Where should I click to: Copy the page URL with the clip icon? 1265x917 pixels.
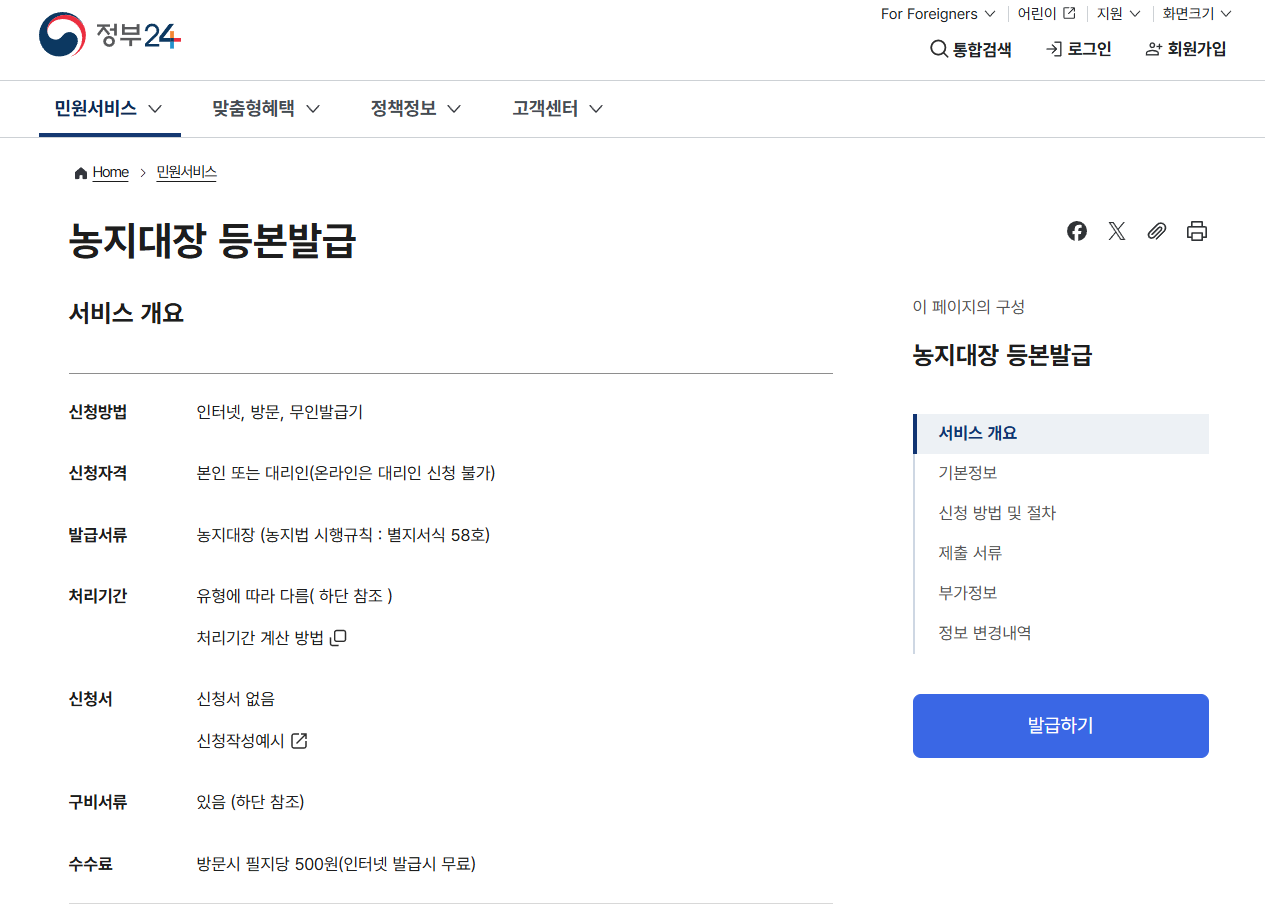1156,231
